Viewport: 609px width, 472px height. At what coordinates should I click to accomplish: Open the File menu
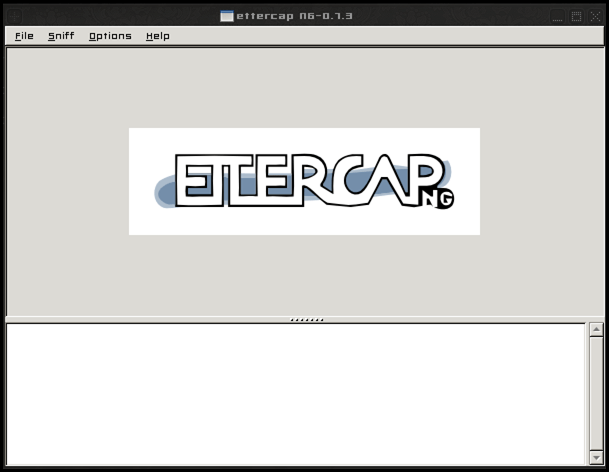tap(24, 36)
